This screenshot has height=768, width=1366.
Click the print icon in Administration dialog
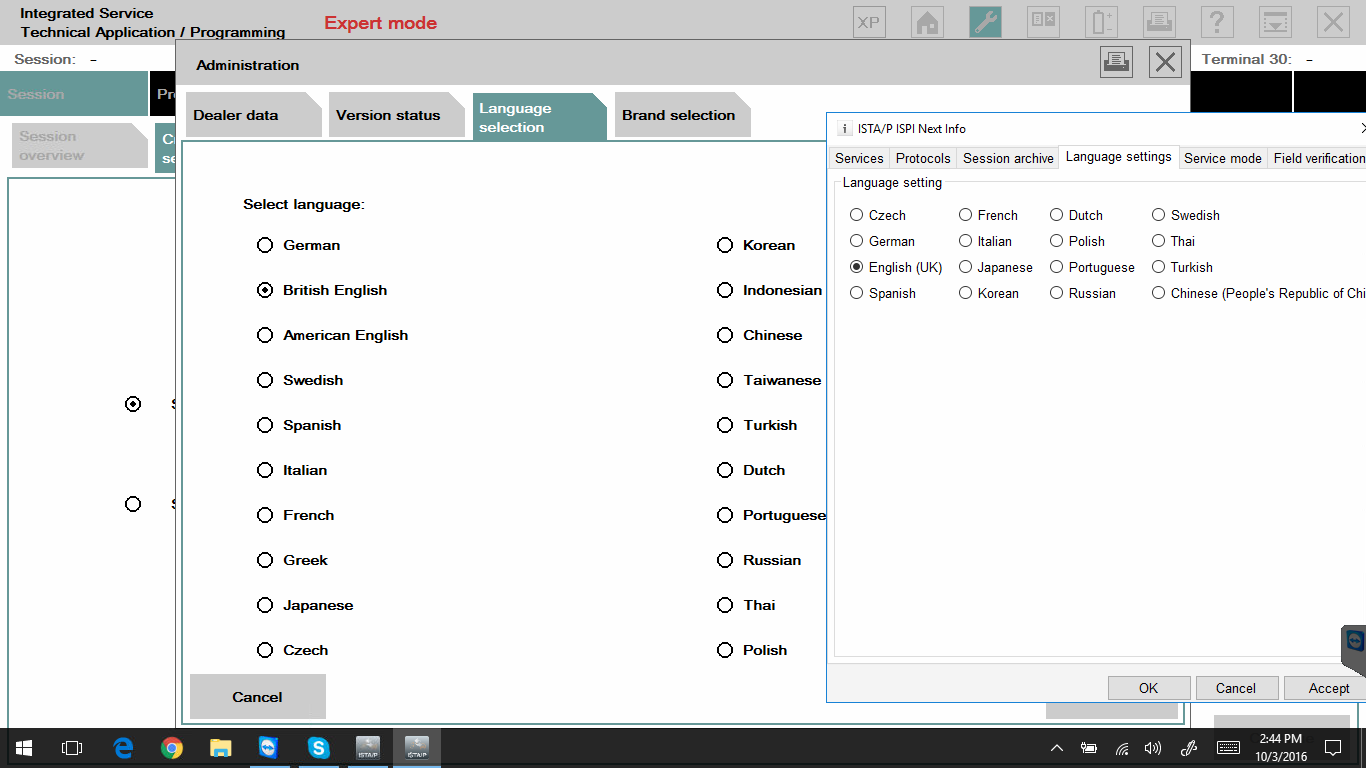click(x=1116, y=62)
